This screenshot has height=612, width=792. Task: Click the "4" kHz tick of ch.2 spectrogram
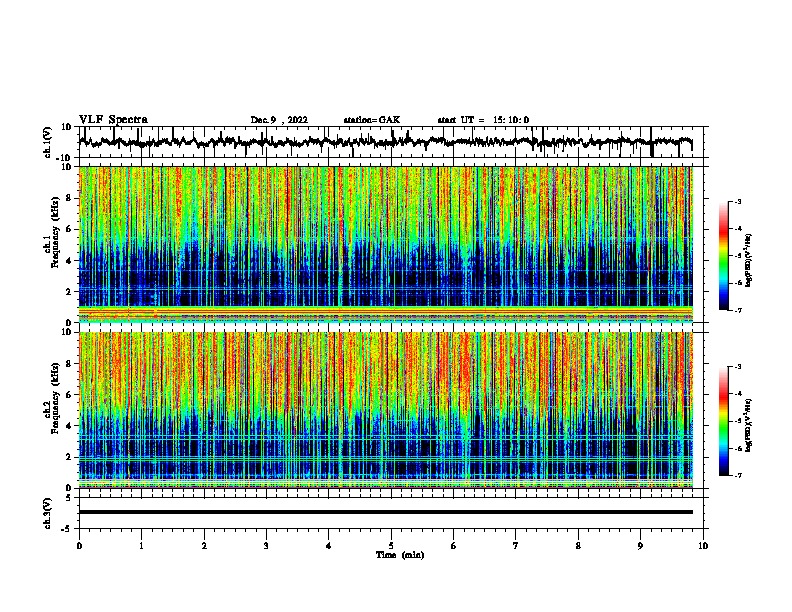coord(70,426)
